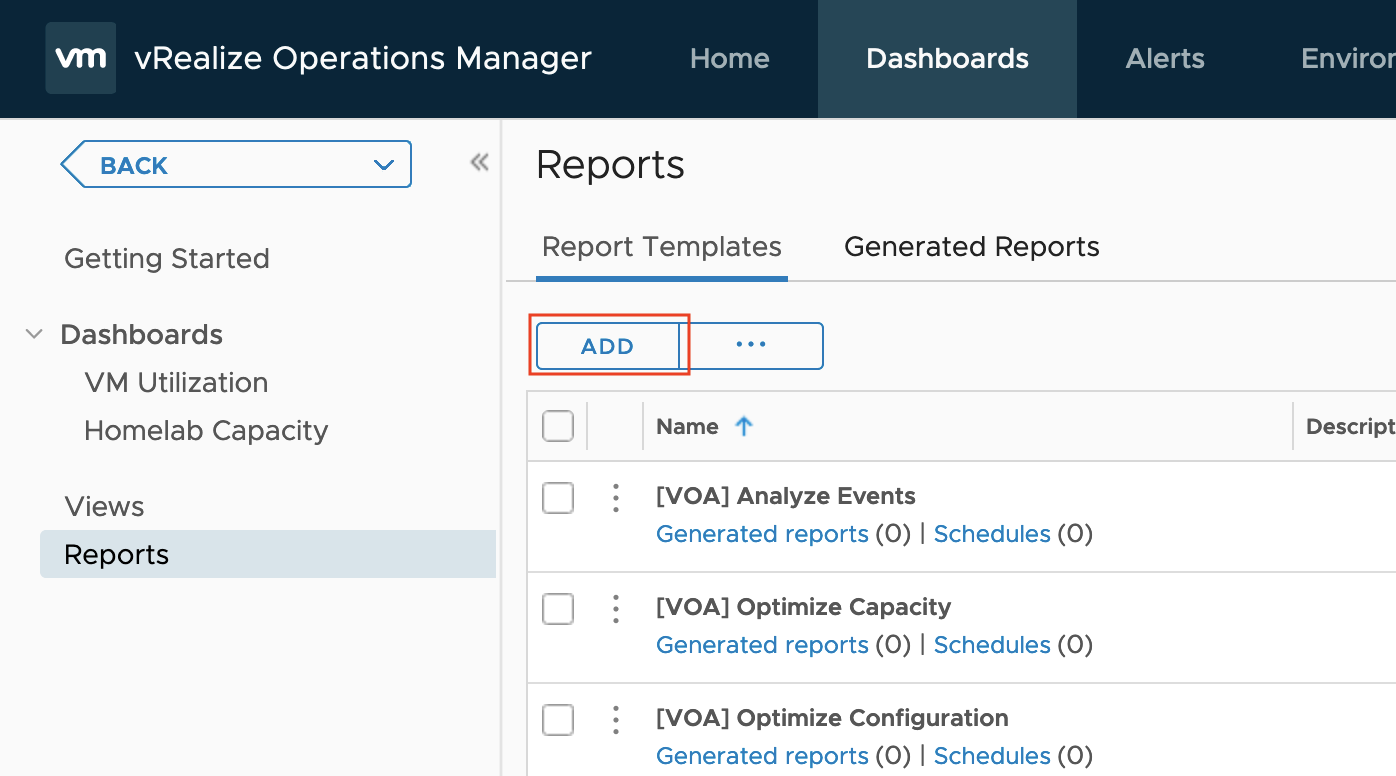Open kebab menu for [VOA] Optimize Configuration

616,719
